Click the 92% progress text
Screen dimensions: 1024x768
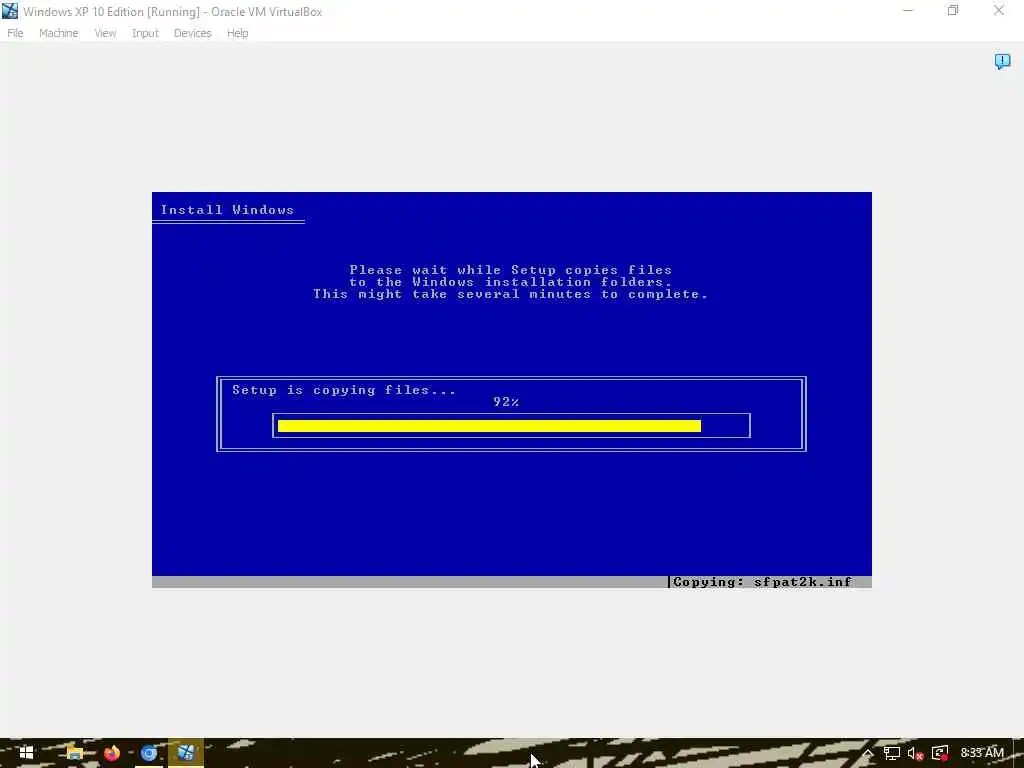pos(506,402)
